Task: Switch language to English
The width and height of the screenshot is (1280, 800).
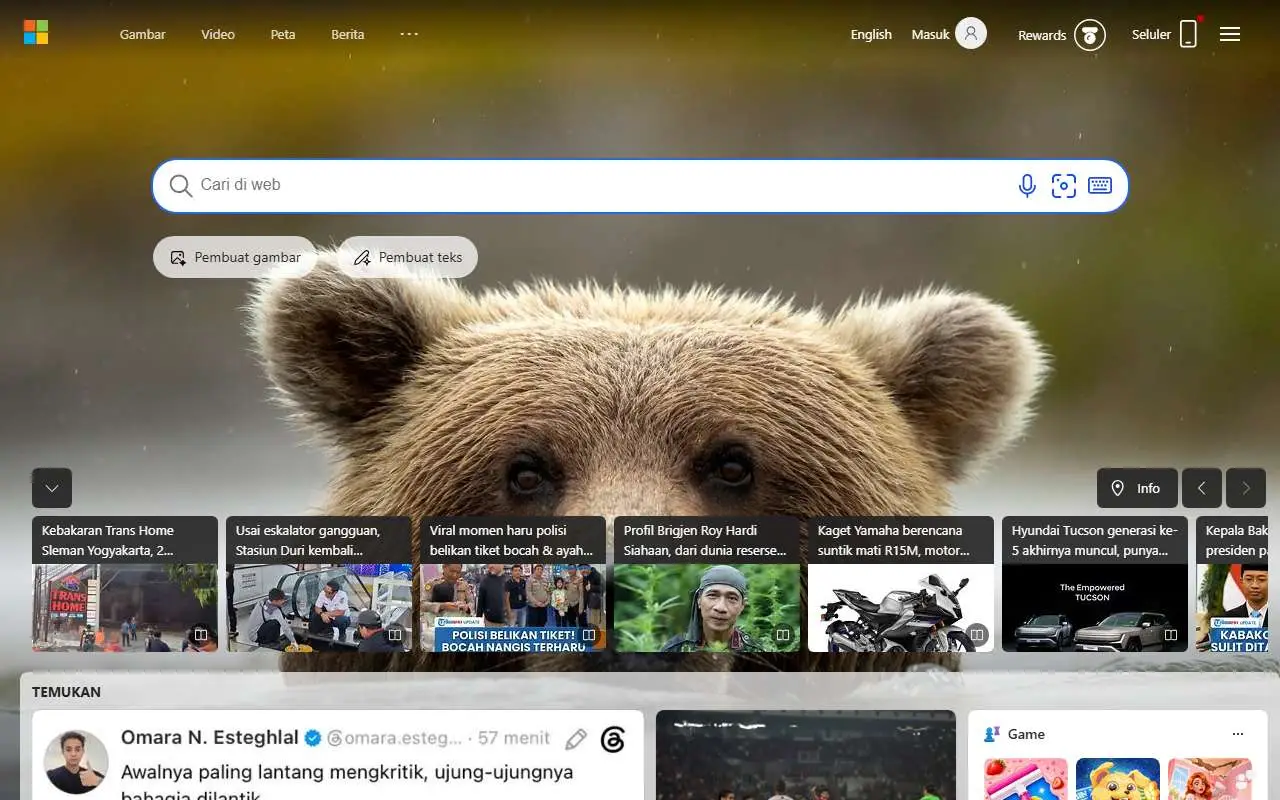Action: (x=871, y=34)
